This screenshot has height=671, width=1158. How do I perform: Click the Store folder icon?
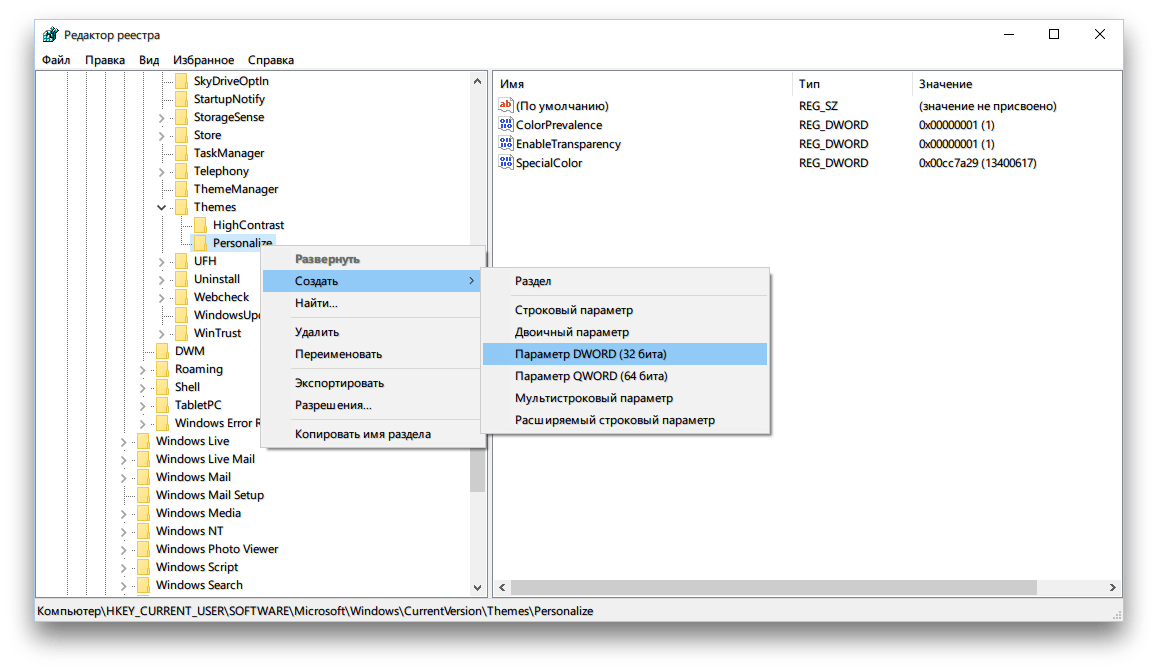point(182,135)
